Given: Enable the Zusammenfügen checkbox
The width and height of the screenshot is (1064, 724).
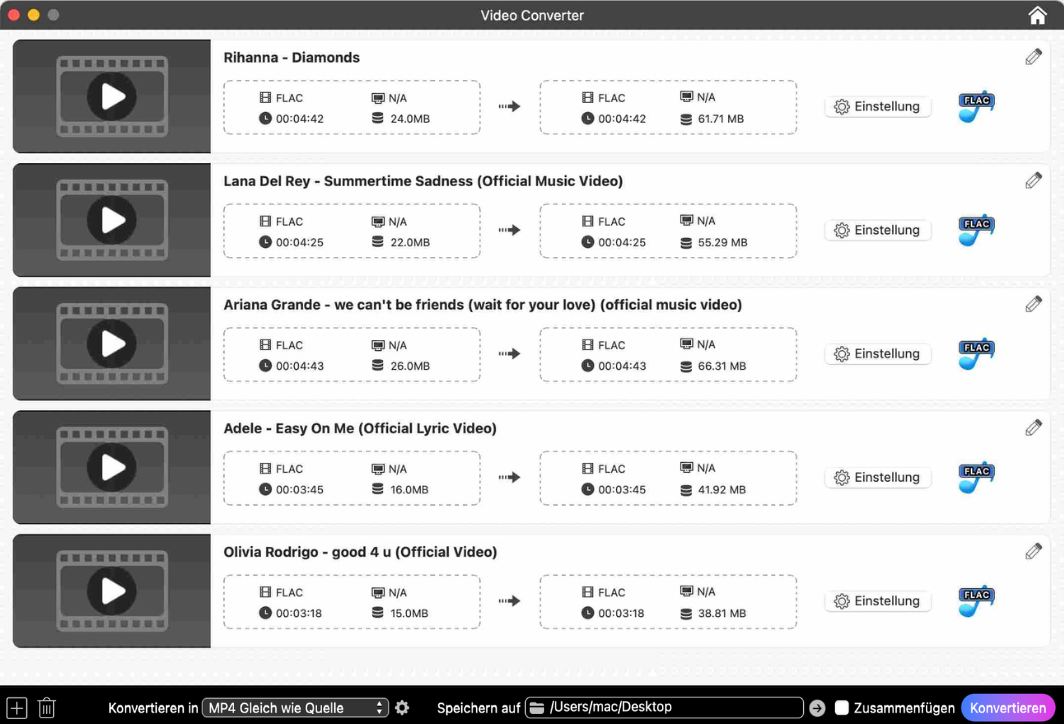Looking at the screenshot, I should click(841, 708).
